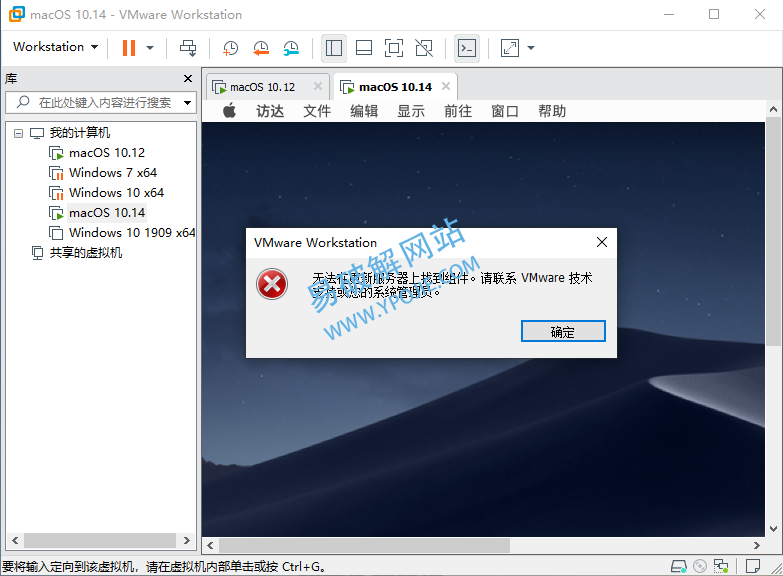Viewport: 783px width, 576px height.
Task: Click the CD/DVD drive status bar icon
Action: [x=700, y=567]
